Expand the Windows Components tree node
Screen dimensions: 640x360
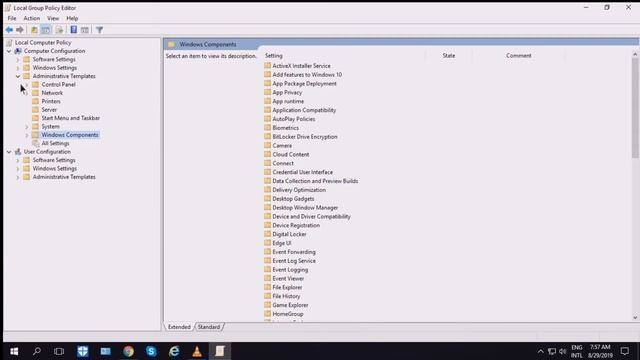pyautogui.click(x=27, y=135)
